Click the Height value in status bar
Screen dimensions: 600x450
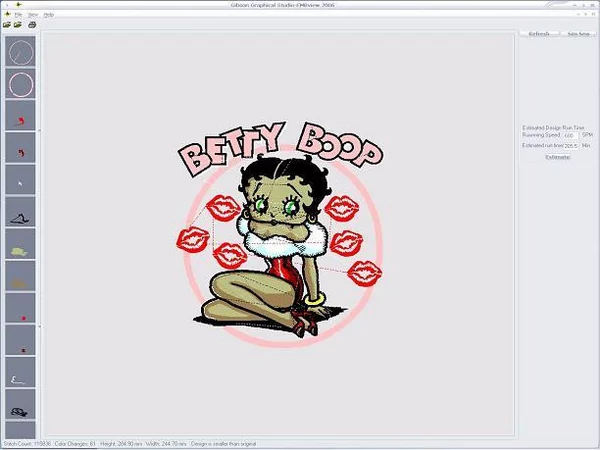point(121,444)
